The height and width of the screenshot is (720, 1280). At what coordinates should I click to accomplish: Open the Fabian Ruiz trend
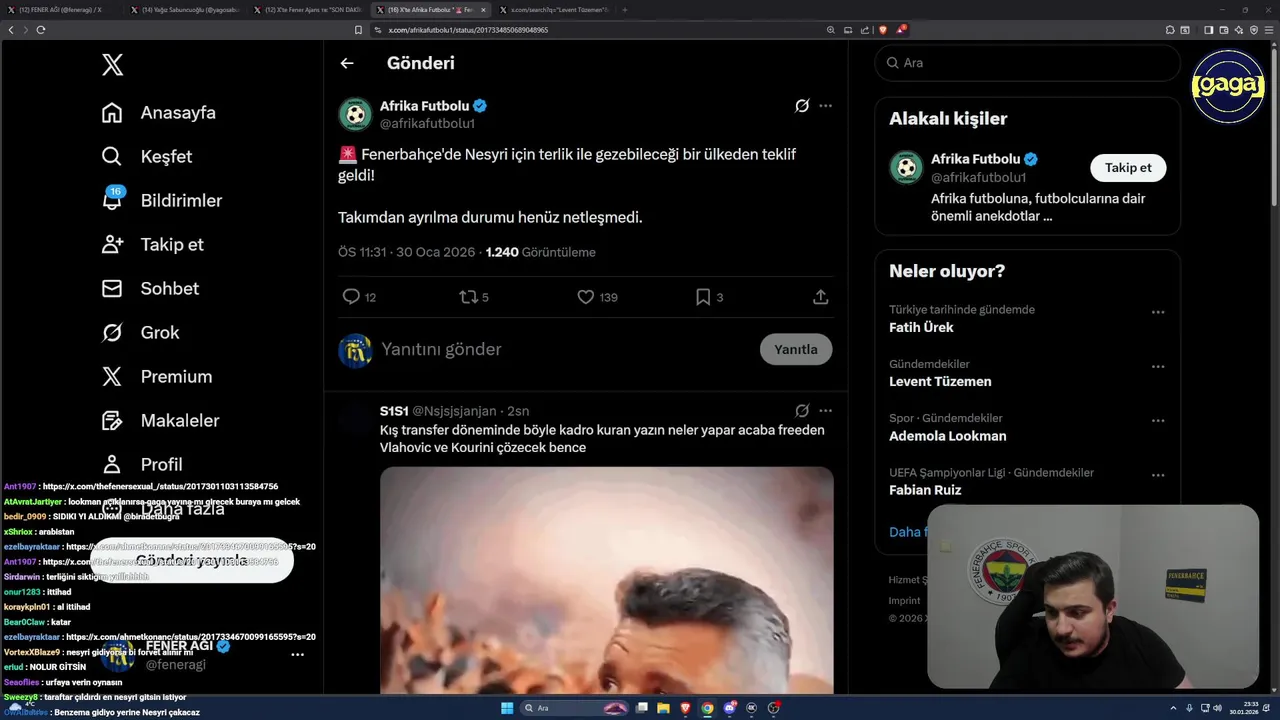tap(925, 490)
